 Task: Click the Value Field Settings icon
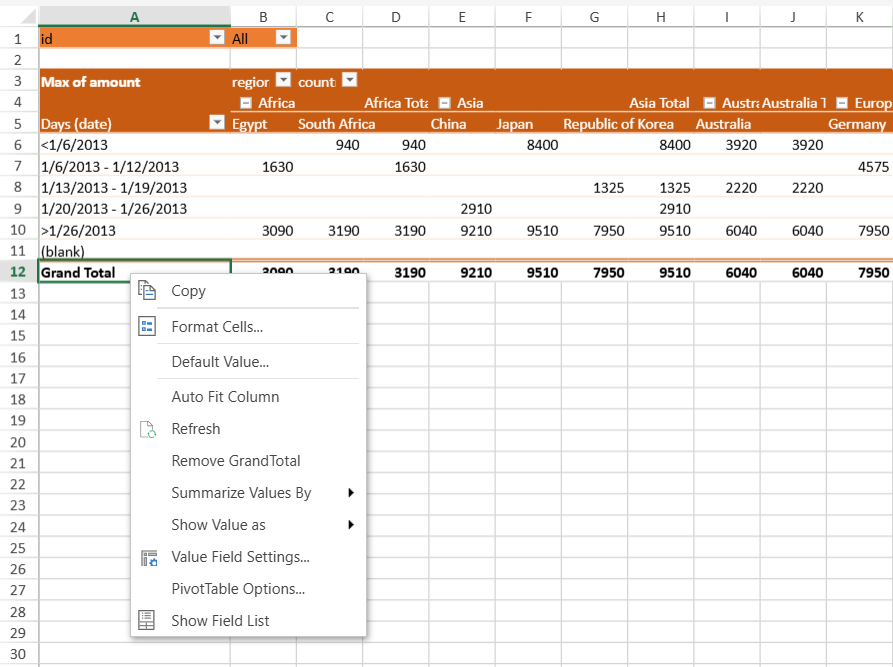pyautogui.click(x=147, y=557)
